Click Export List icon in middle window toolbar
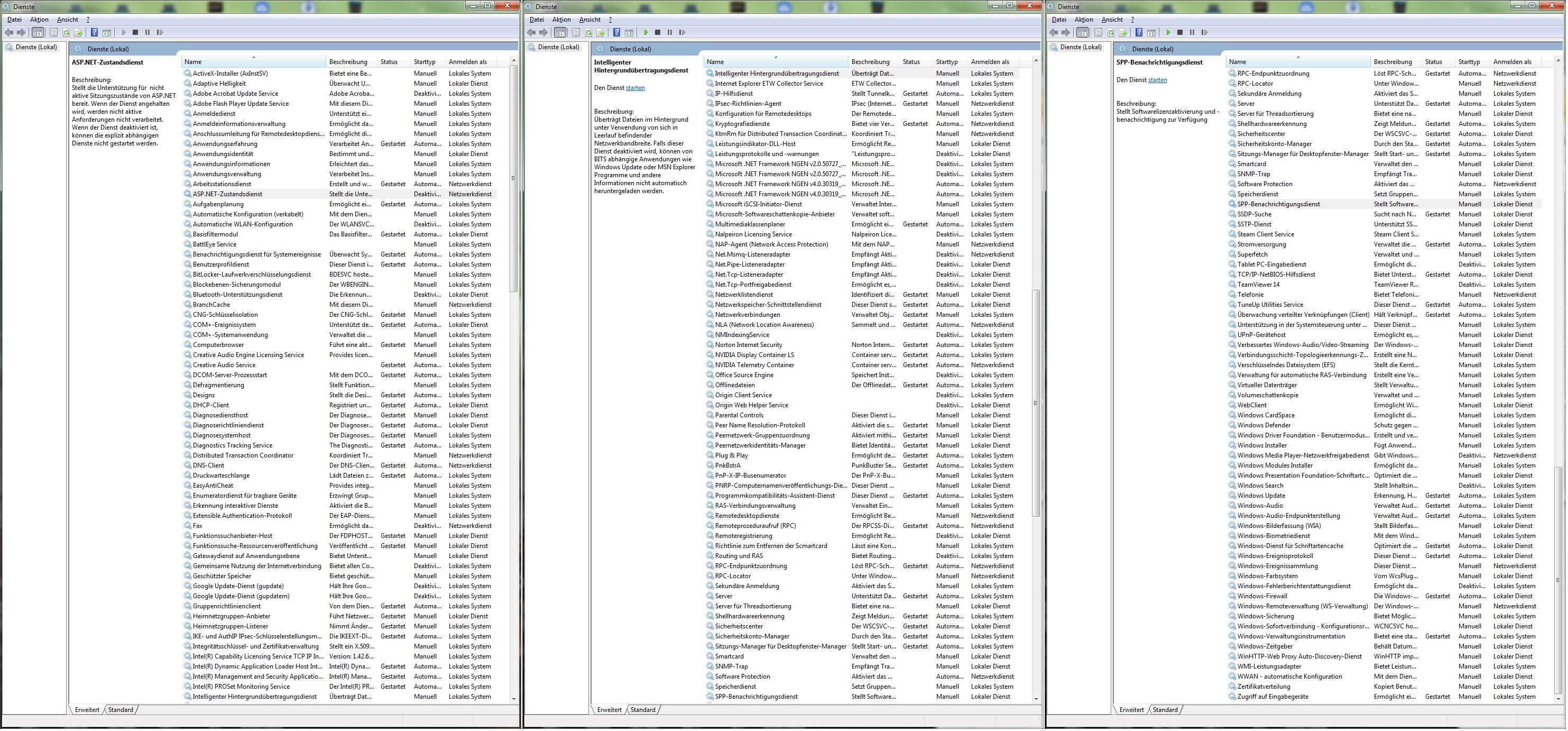The image size is (1568, 731). click(x=601, y=33)
